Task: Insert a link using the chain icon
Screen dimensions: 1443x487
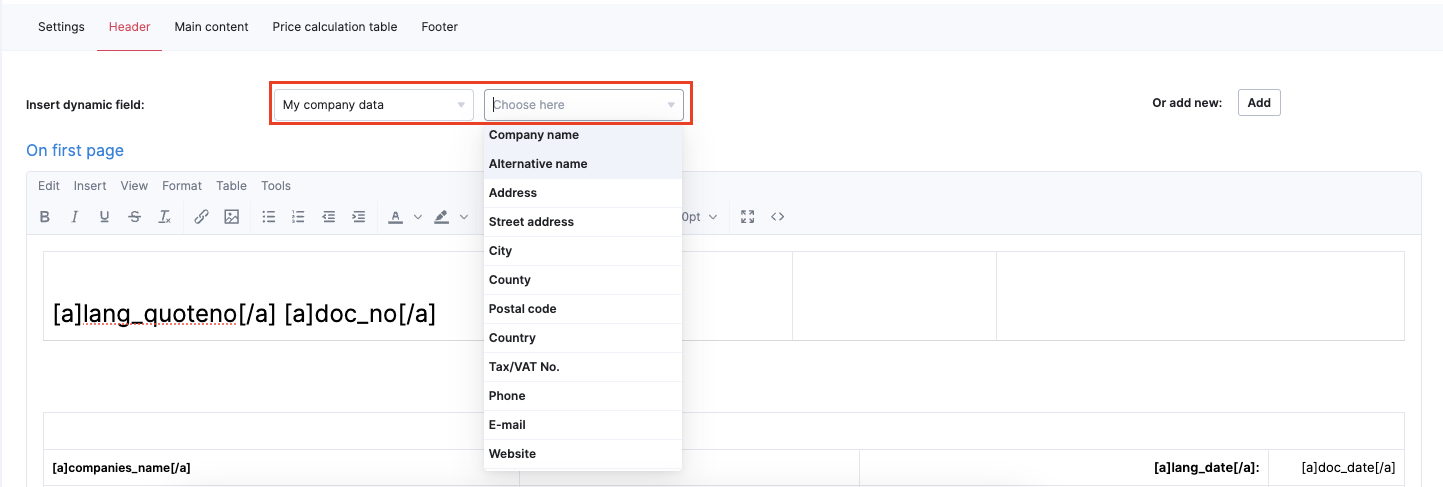Action: pos(201,217)
